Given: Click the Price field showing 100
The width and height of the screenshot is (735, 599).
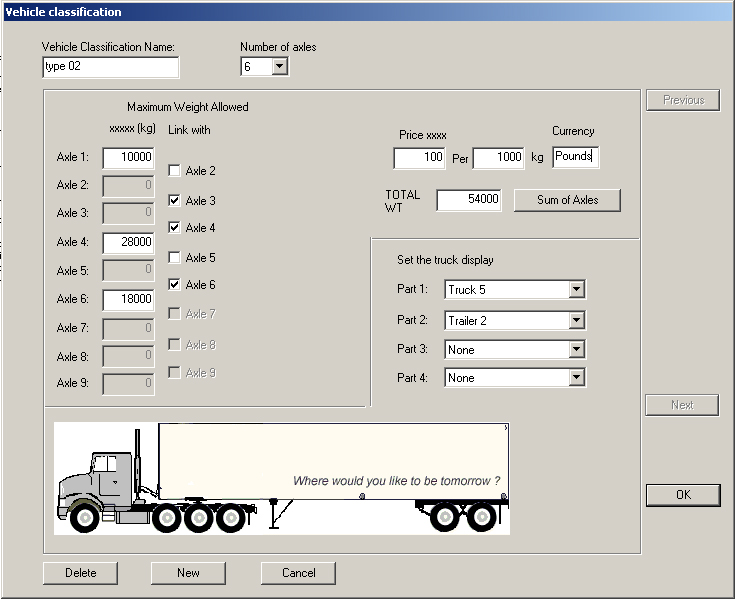Looking at the screenshot, I should [x=420, y=158].
